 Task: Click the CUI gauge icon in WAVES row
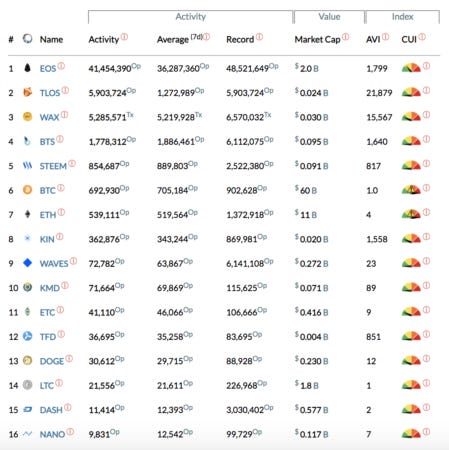(x=411, y=263)
